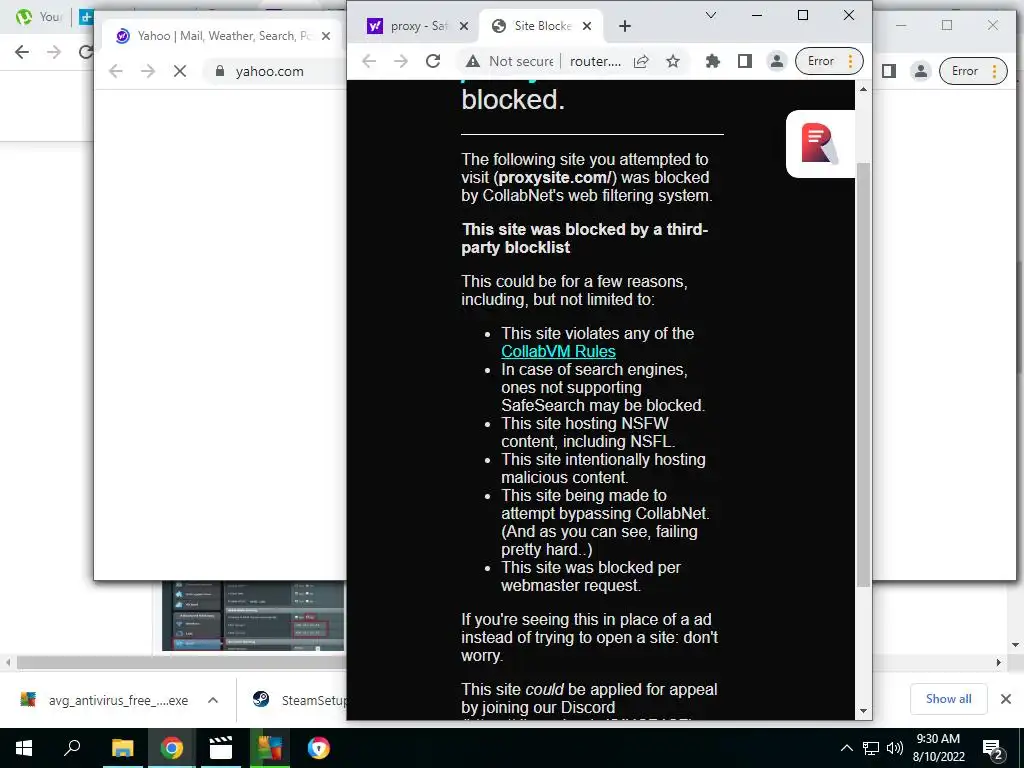Click back arrow in front Chrome window
Viewport: 1024px width, 768px height.
[x=369, y=61]
